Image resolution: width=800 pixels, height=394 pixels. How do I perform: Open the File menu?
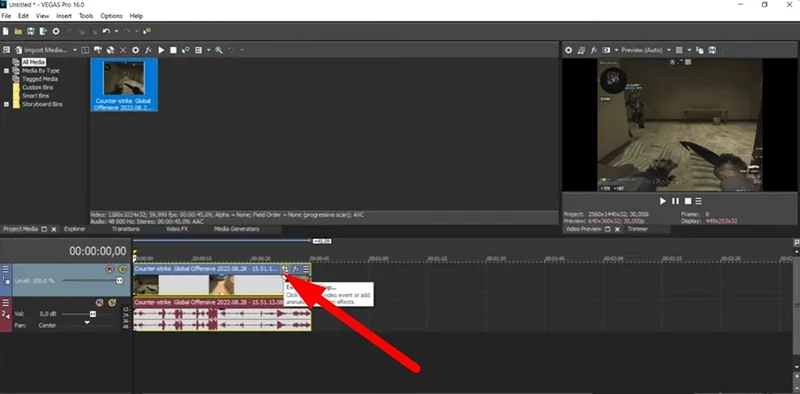(6, 16)
